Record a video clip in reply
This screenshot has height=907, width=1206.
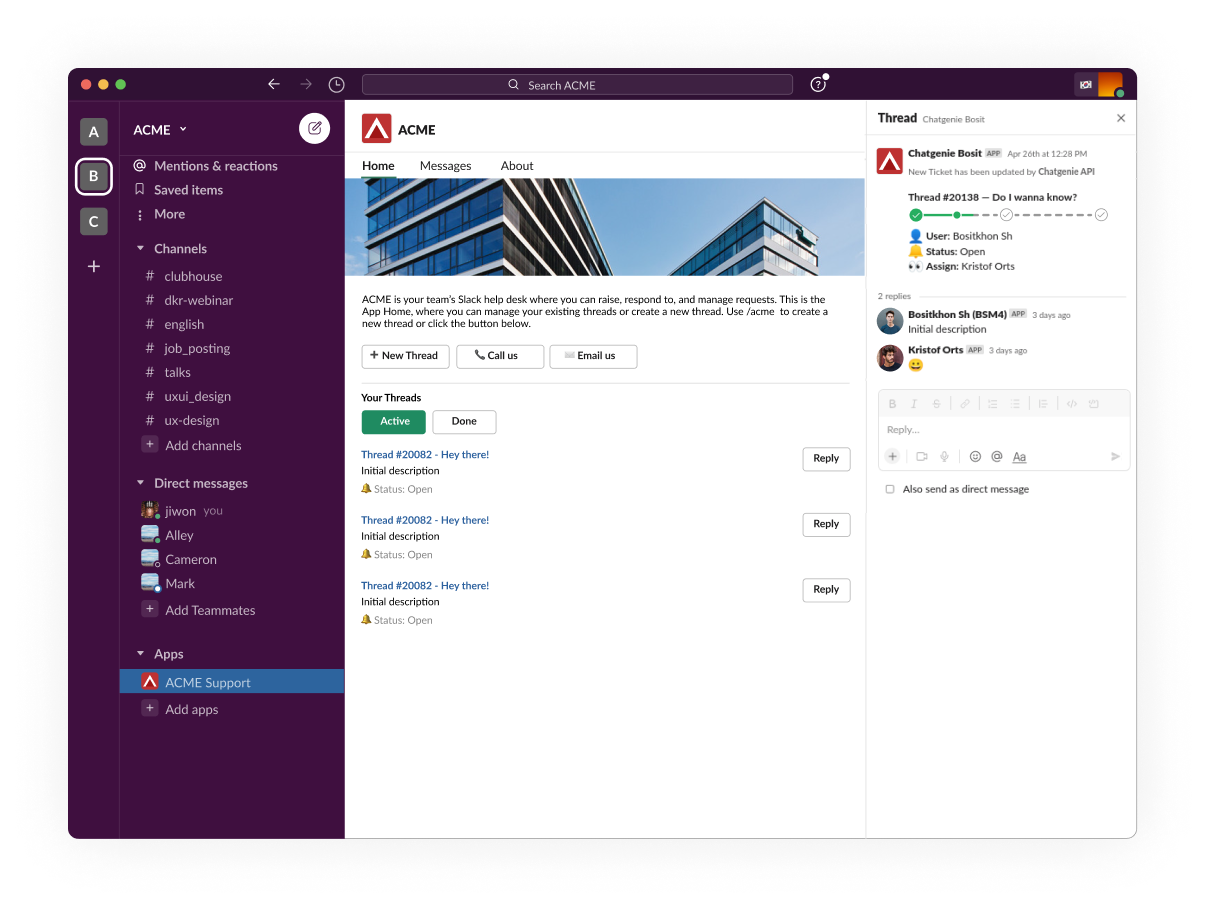[x=922, y=456]
